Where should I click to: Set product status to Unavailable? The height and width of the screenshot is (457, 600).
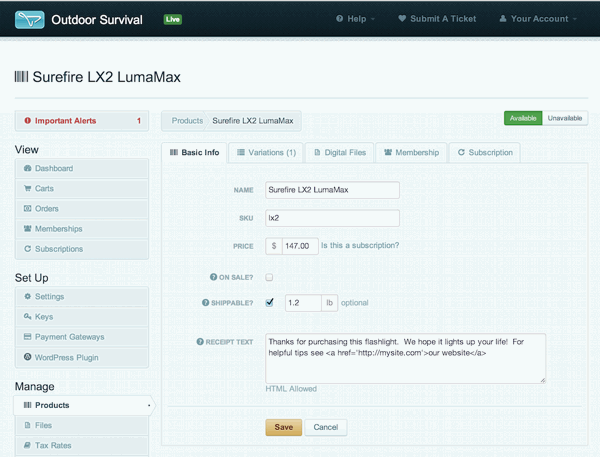coord(565,118)
